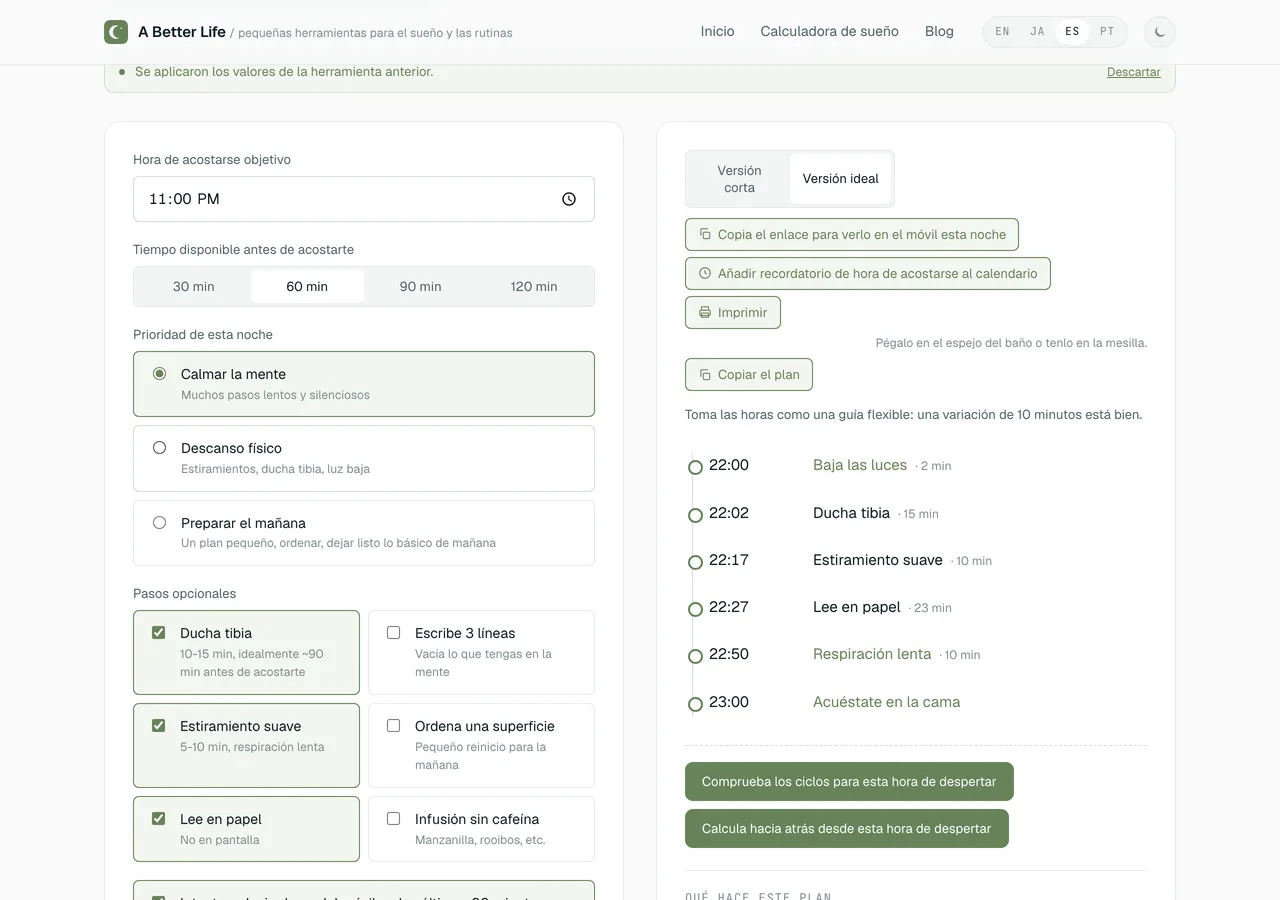1280x900 pixels.
Task: Switch to 'Versión corta' tab
Action: (740, 179)
